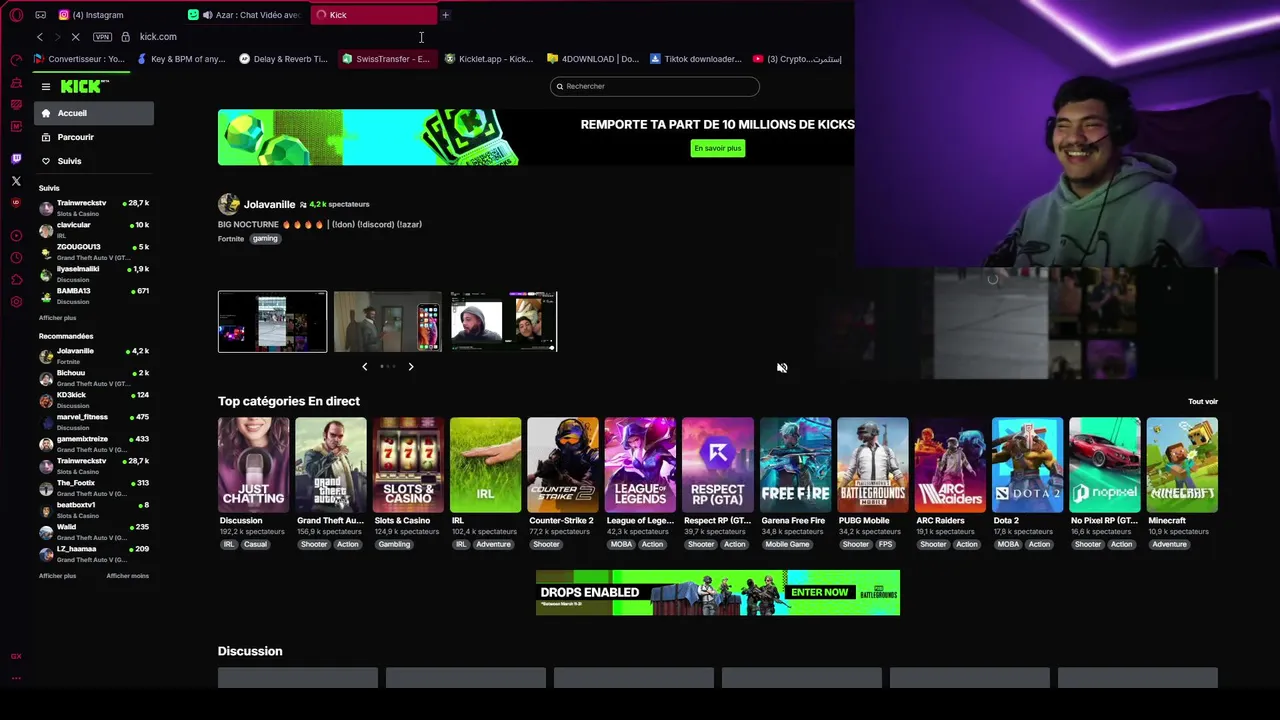This screenshot has height=720, width=1280.
Task: Stop page loading with the X button
Action: click(75, 37)
